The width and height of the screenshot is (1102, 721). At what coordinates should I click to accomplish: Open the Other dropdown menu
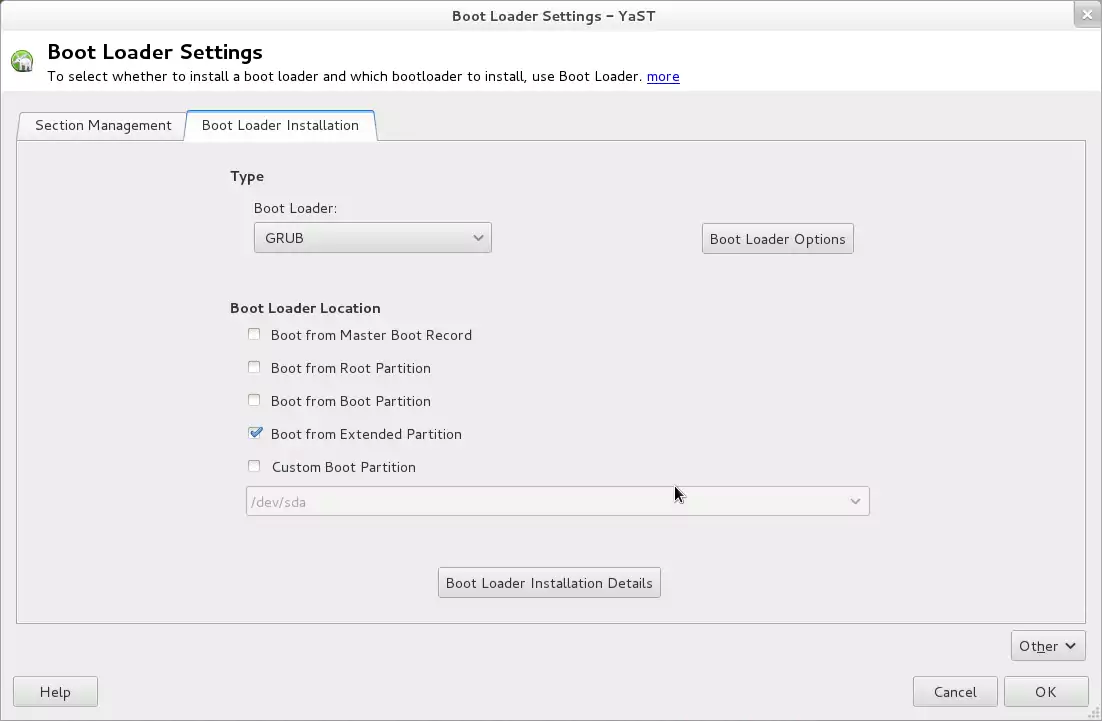coord(1047,646)
